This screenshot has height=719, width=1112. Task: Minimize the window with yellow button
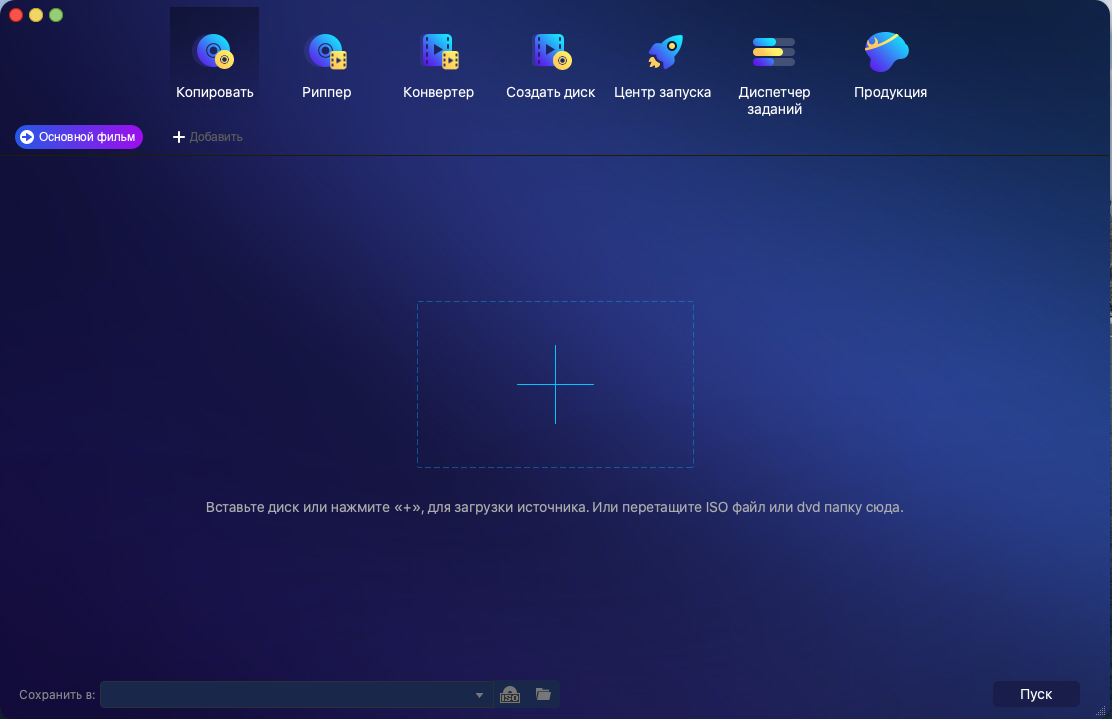(x=36, y=15)
